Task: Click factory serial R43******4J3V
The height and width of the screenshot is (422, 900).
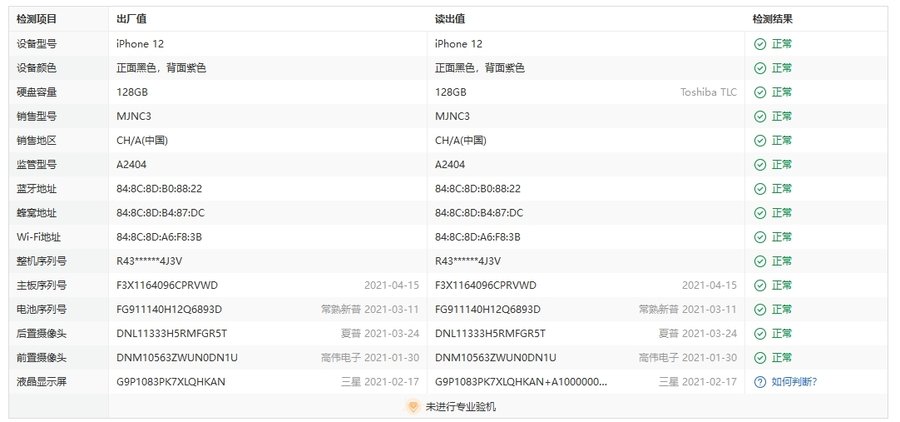Action: pos(149,261)
